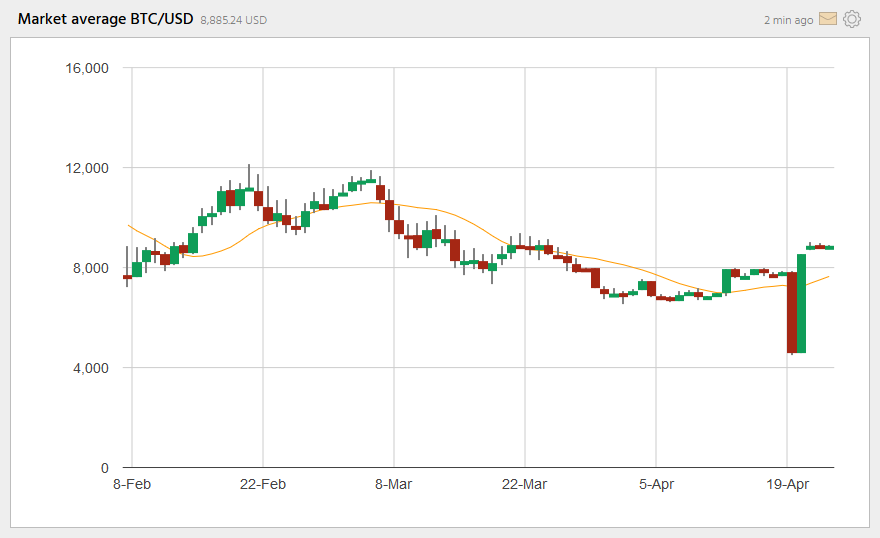Click the 8,885.24 USD price label
This screenshot has height=538, width=880.
point(234,20)
